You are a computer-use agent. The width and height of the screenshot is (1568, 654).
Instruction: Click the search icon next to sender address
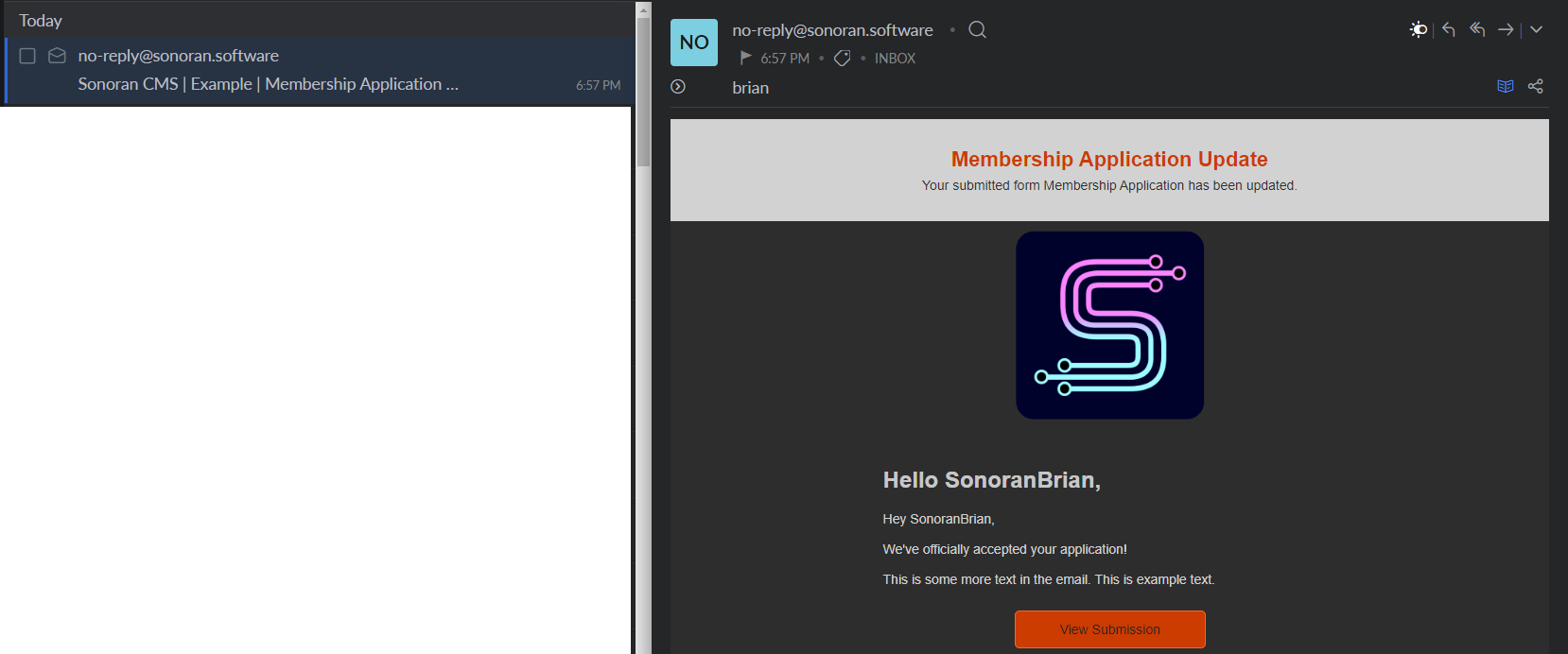point(978,30)
